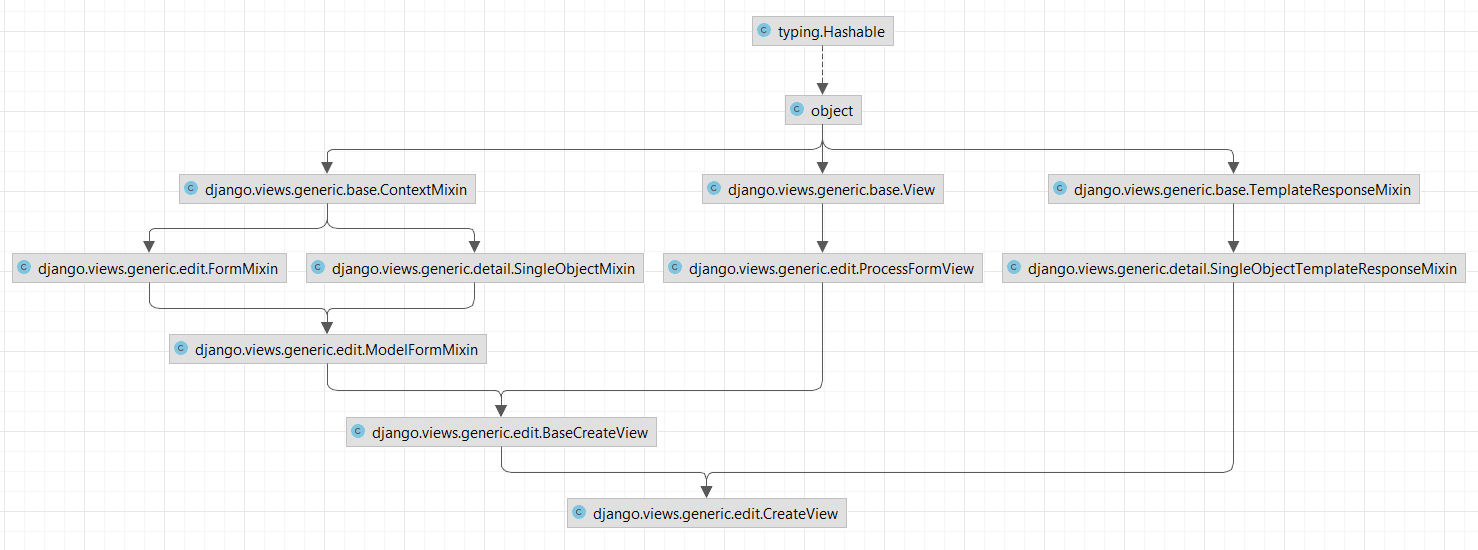Select django.views.generic.edit.CreateView text
The width and height of the screenshot is (1478, 550).
(716, 515)
